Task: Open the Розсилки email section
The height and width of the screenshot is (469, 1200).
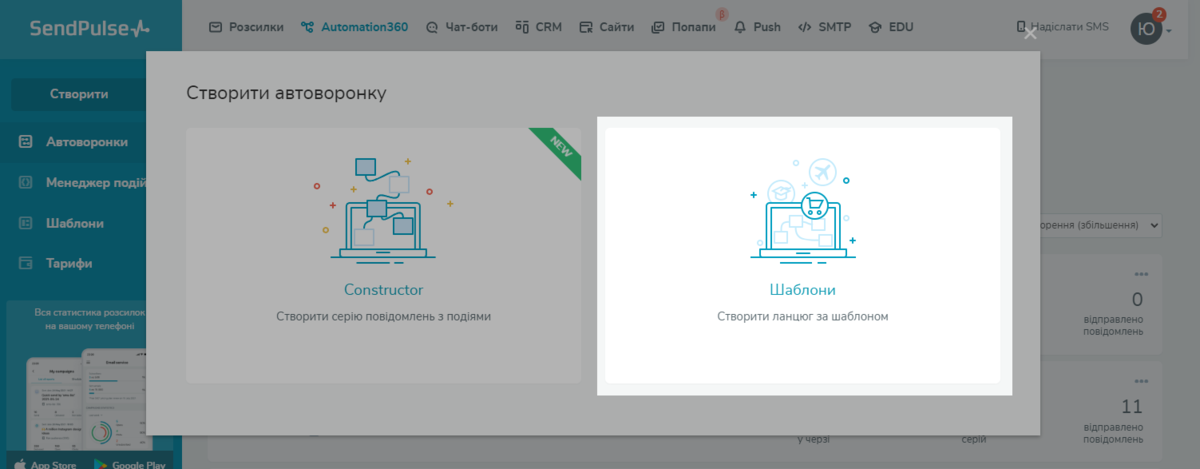Action: click(x=246, y=27)
